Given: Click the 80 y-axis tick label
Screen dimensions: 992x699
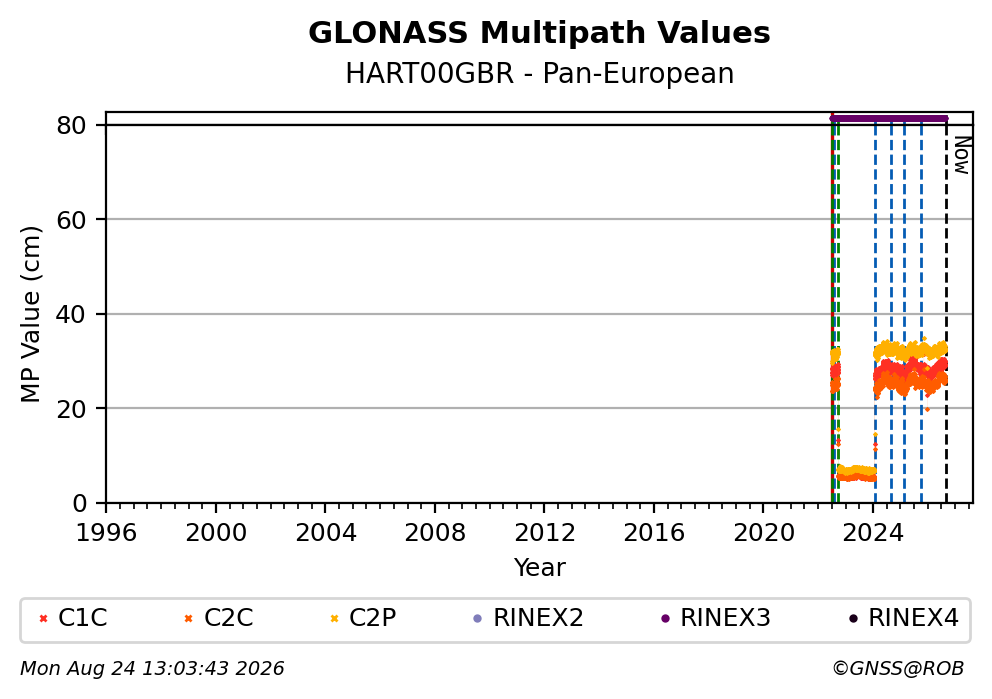Looking at the screenshot, I should 71,126.
